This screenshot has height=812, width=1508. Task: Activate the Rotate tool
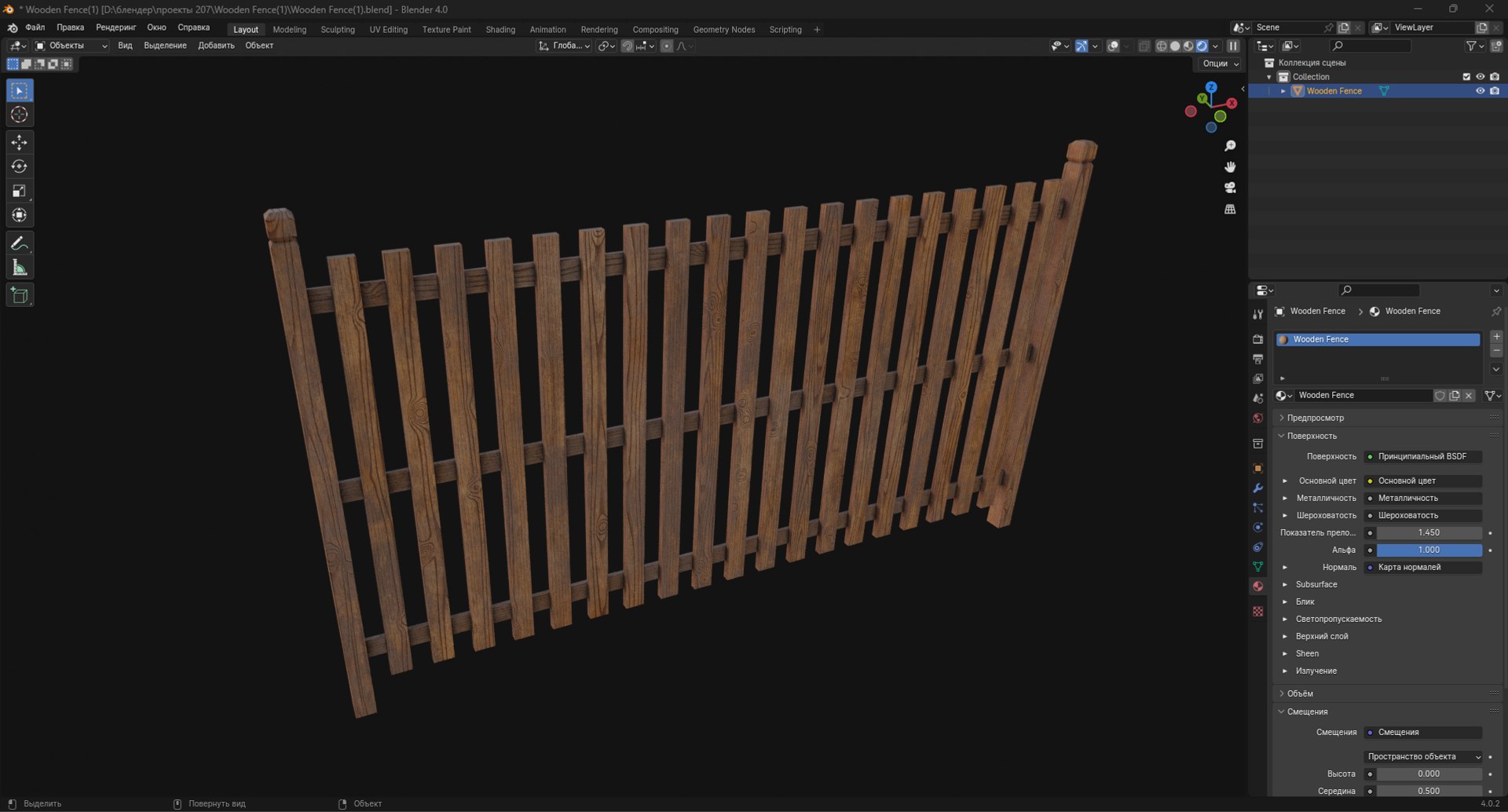pyautogui.click(x=20, y=166)
